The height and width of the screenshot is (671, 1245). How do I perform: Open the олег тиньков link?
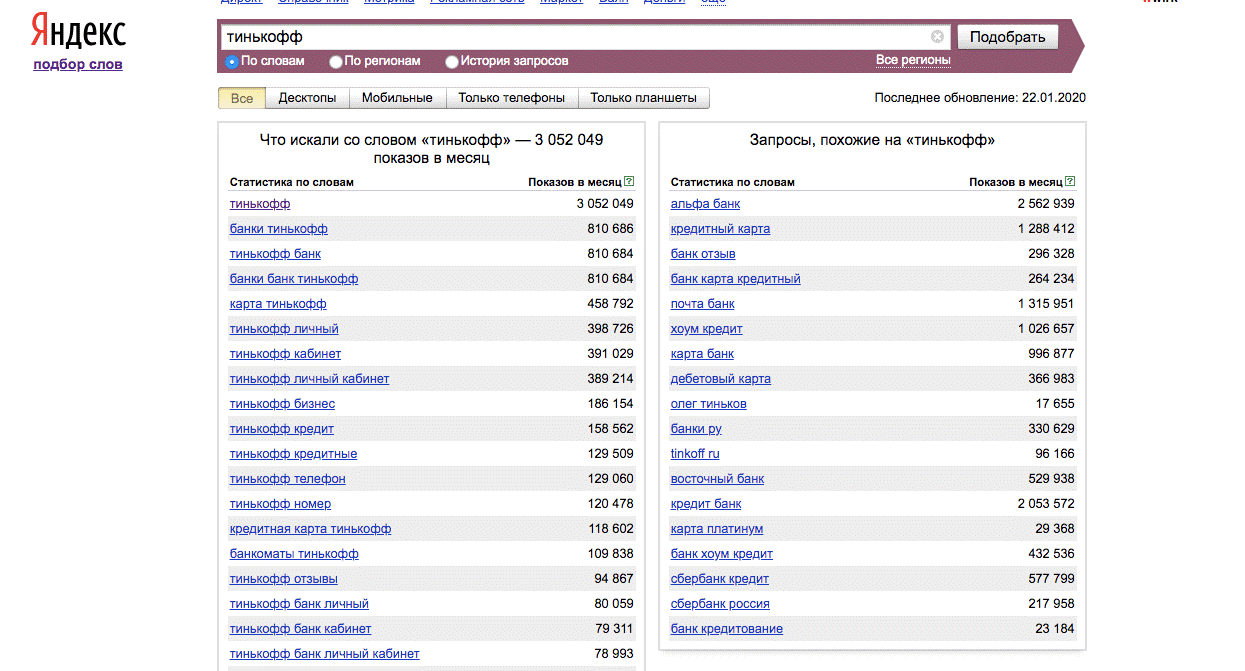point(708,404)
